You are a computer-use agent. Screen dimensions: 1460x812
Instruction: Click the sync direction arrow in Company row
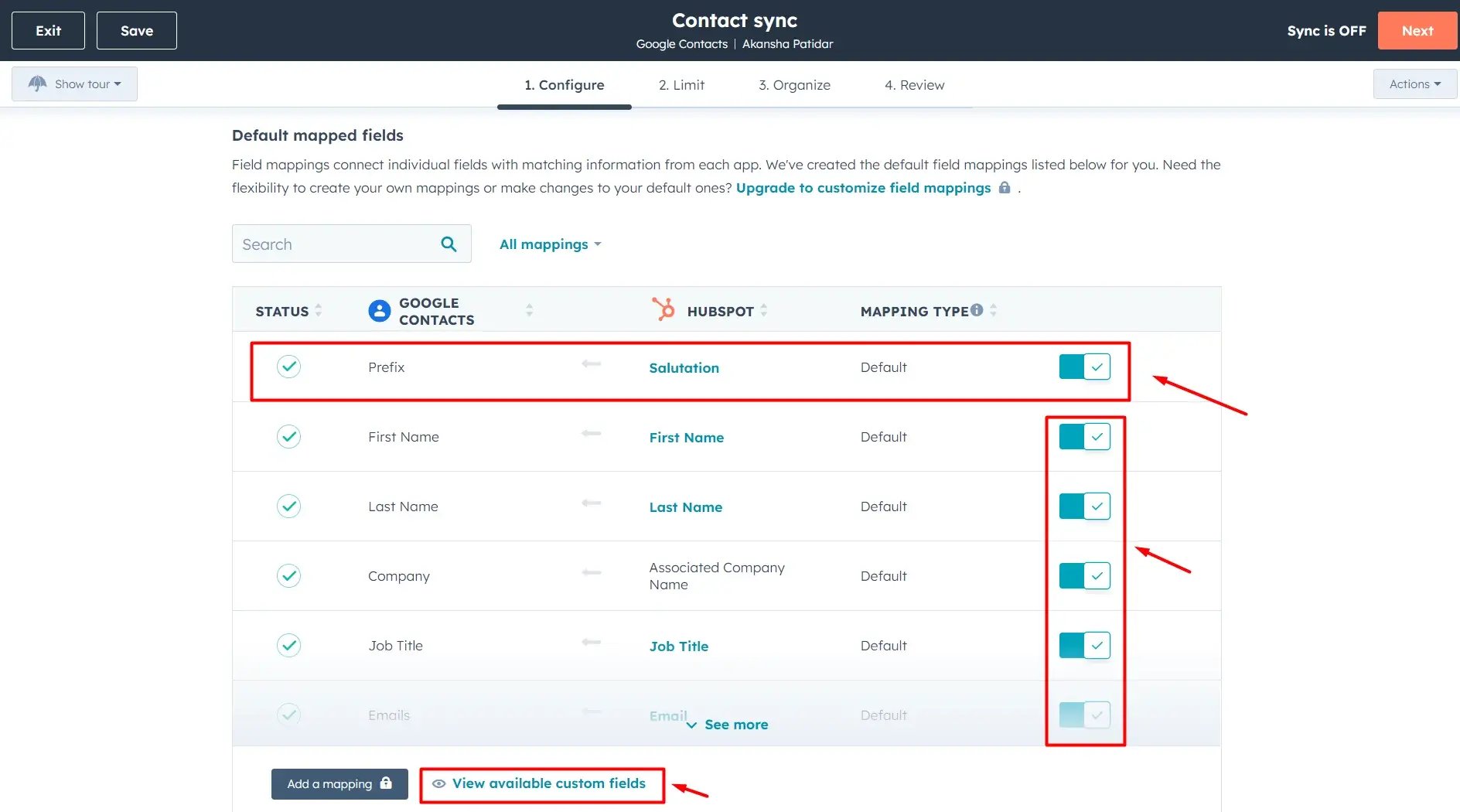point(592,572)
